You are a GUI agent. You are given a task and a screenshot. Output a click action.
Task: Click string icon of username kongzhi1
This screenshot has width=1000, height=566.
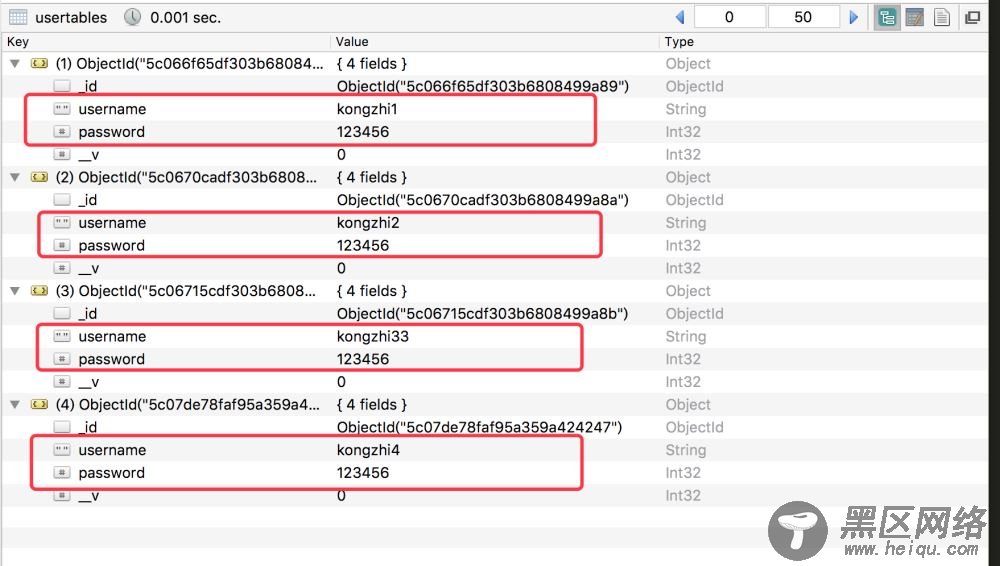pos(62,109)
